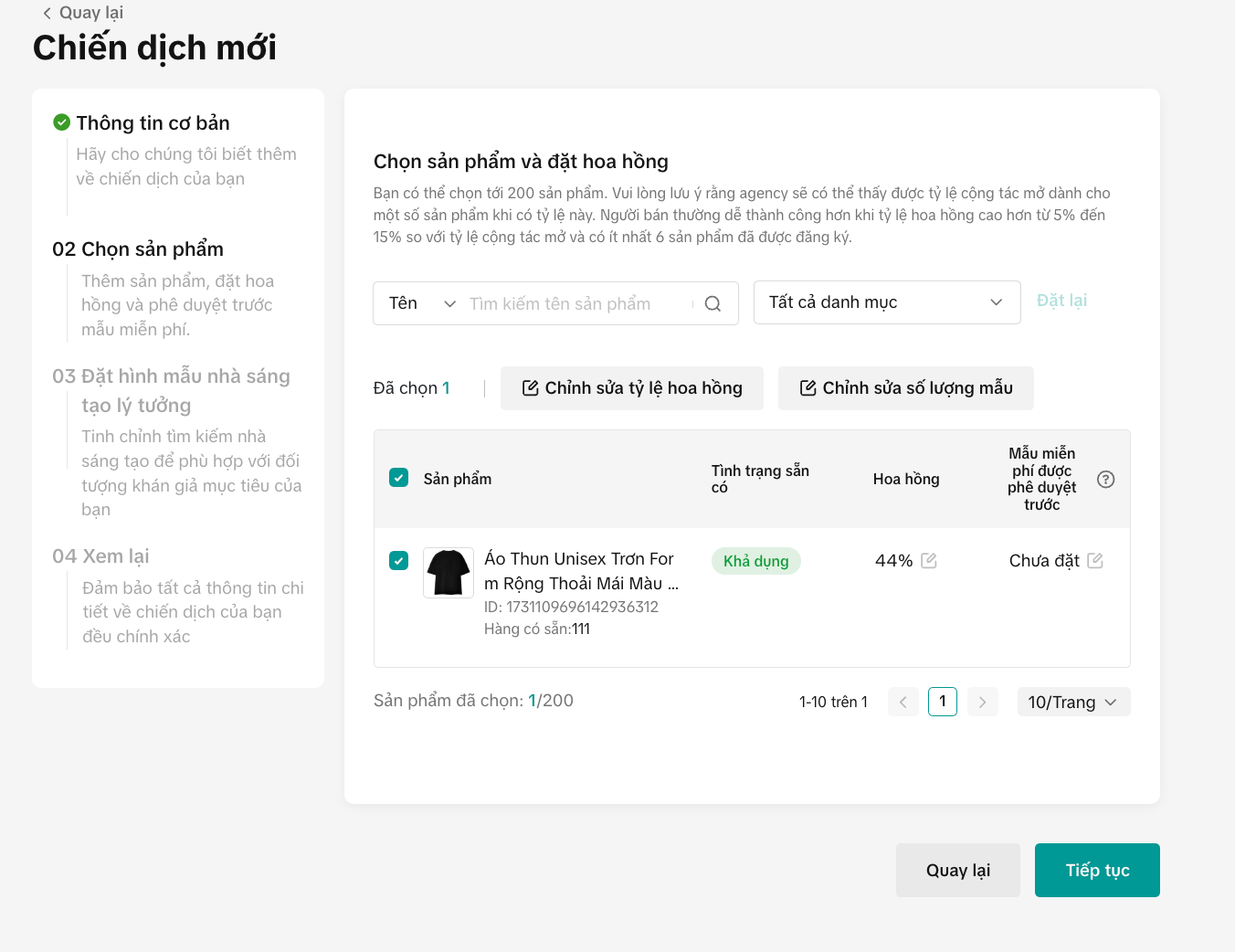The width and height of the screenshot is (1235, 952).
Task: Toggle the select-all products checkbox
Action: (398, 478)
